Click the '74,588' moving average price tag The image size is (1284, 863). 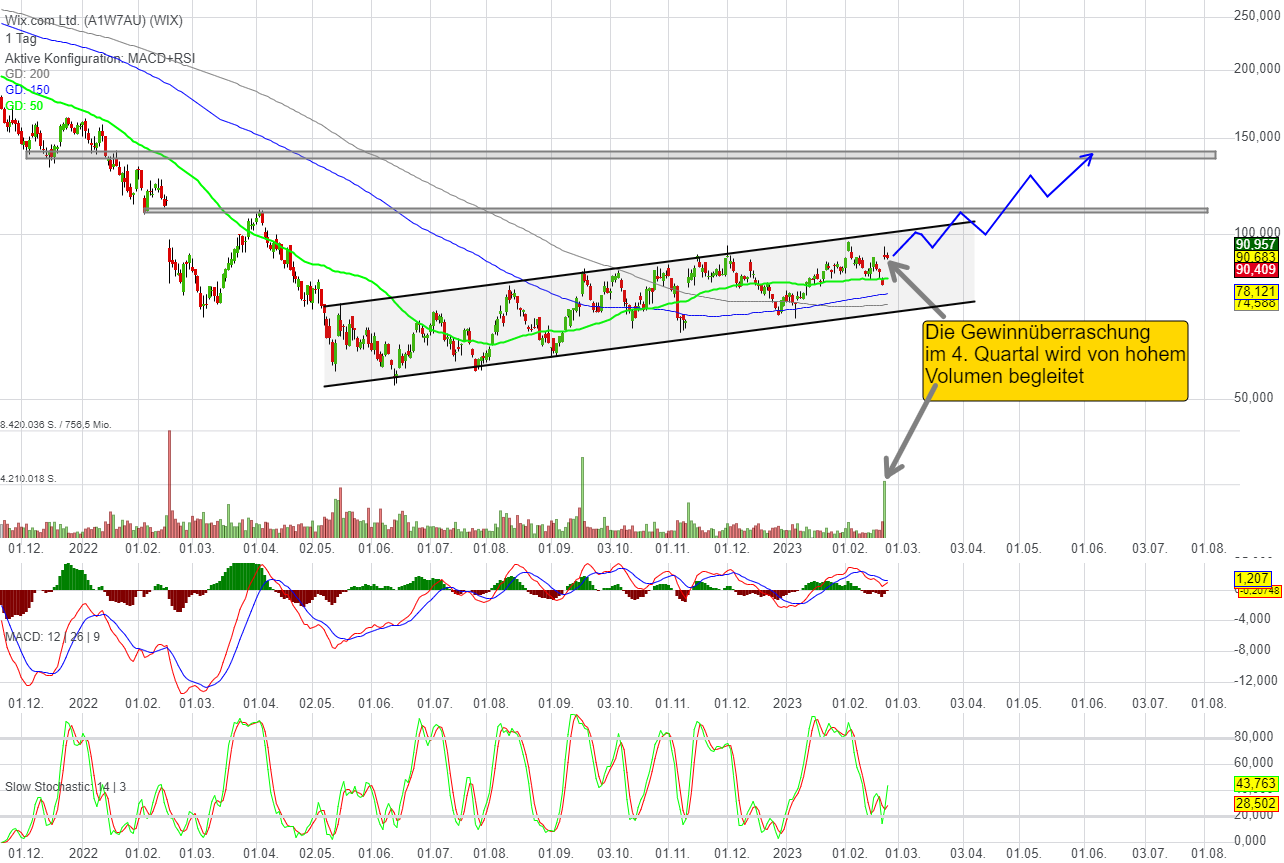click(1255, 303)
